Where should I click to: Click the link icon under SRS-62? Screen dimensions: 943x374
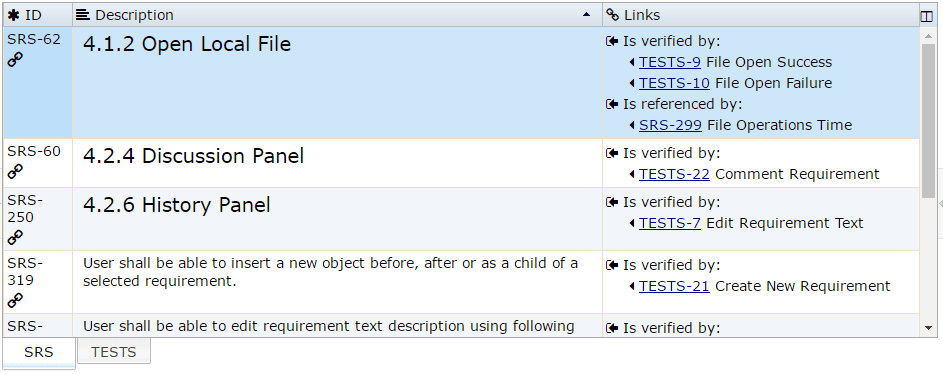15,60
